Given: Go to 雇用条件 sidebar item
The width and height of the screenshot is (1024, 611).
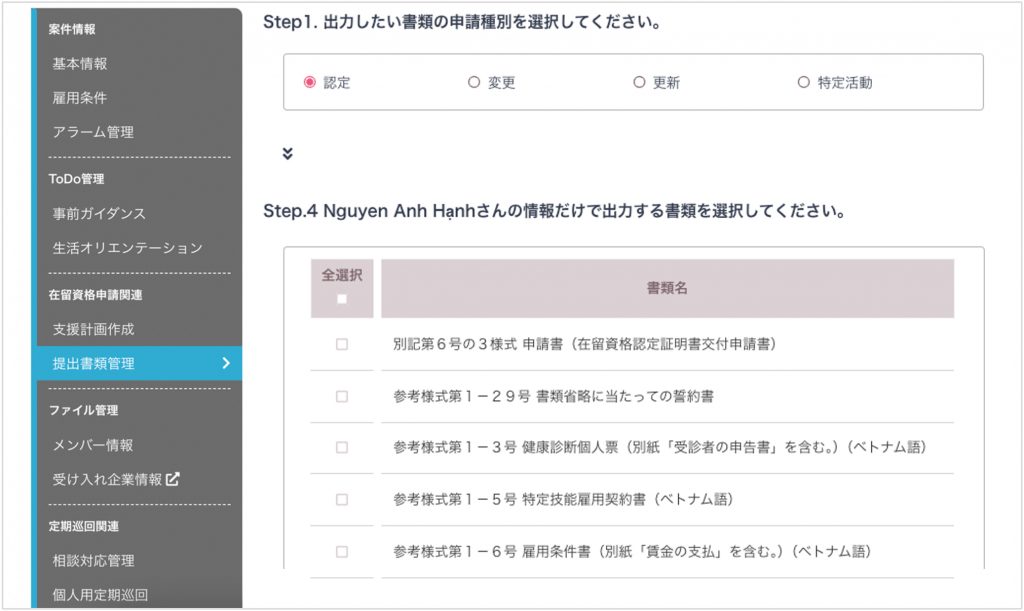Looking at the screenshot, I should click(80, 98).
